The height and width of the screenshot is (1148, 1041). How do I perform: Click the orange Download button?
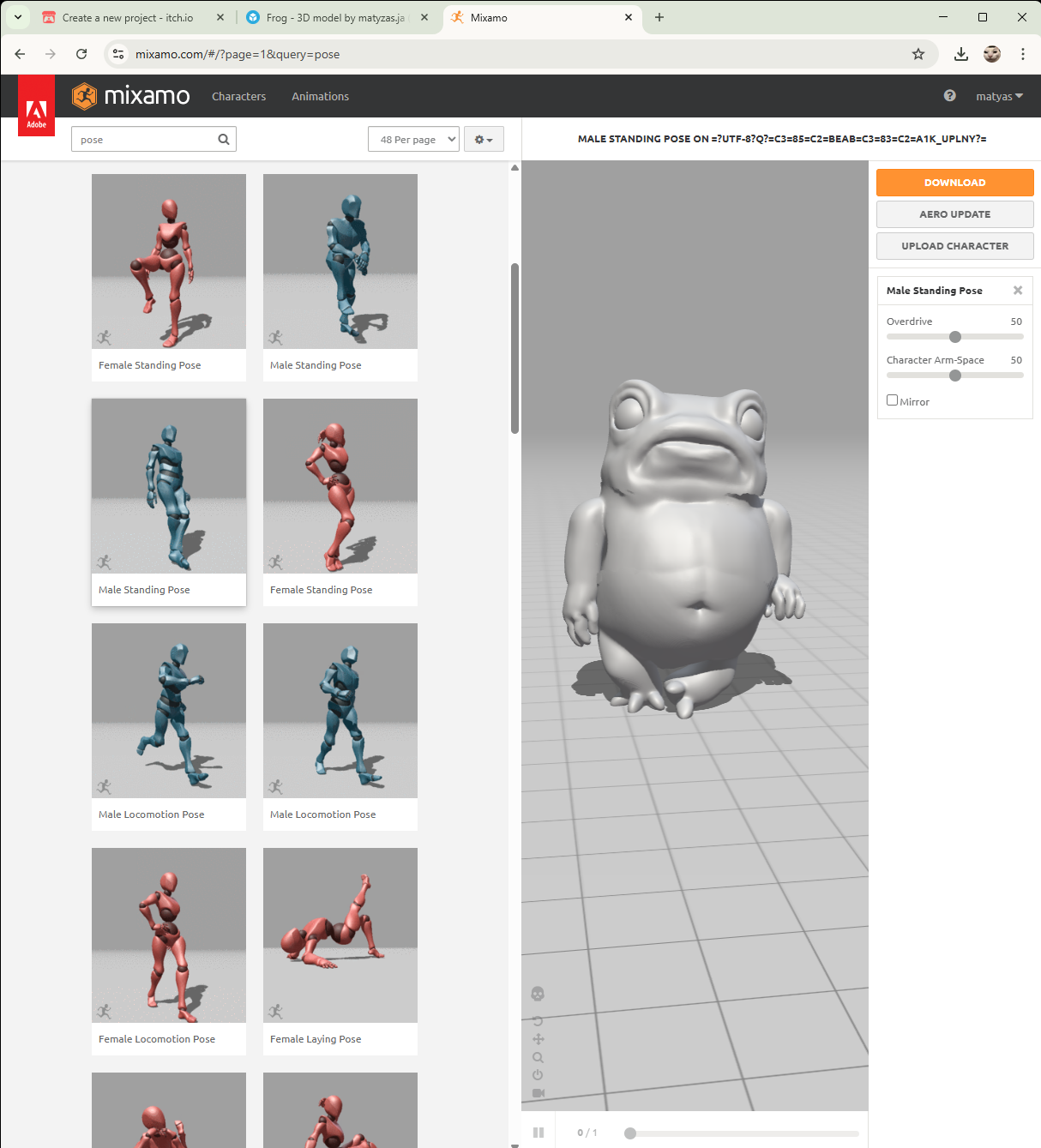click(954, 183)
